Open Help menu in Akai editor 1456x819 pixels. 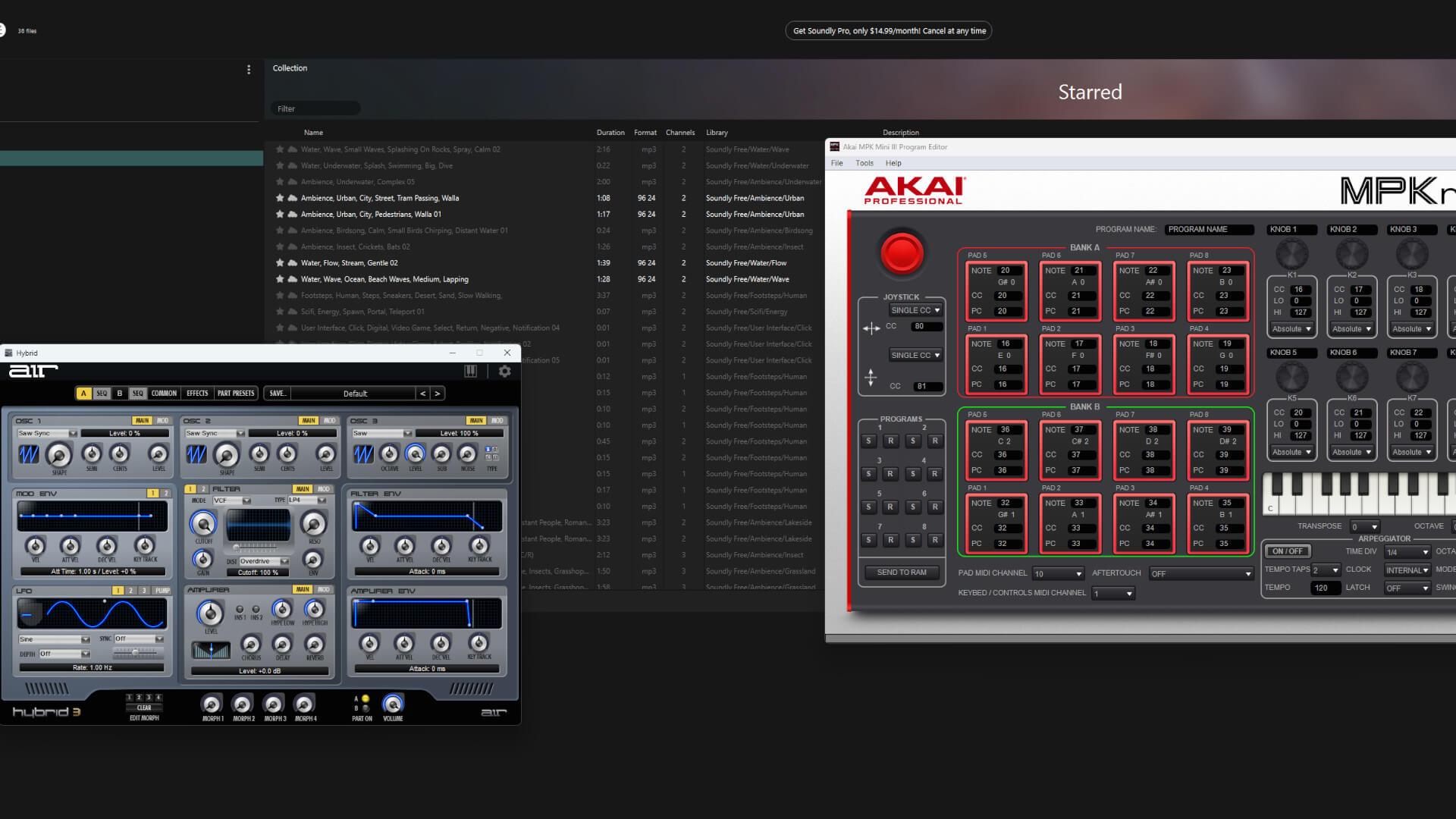(x=893, y=163)
